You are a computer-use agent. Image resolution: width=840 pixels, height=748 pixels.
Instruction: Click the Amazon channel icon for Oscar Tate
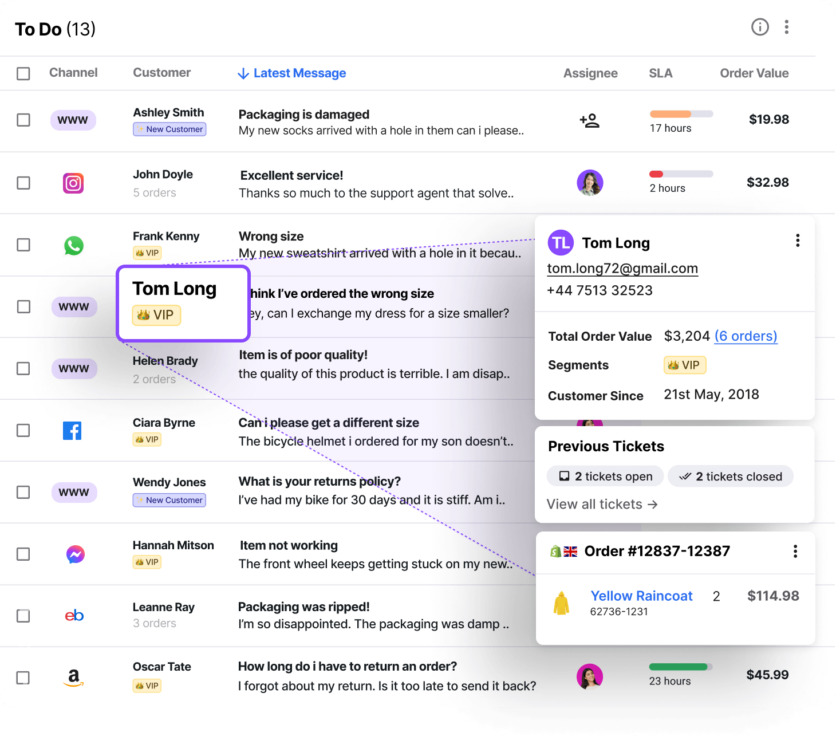pos(73,675)
